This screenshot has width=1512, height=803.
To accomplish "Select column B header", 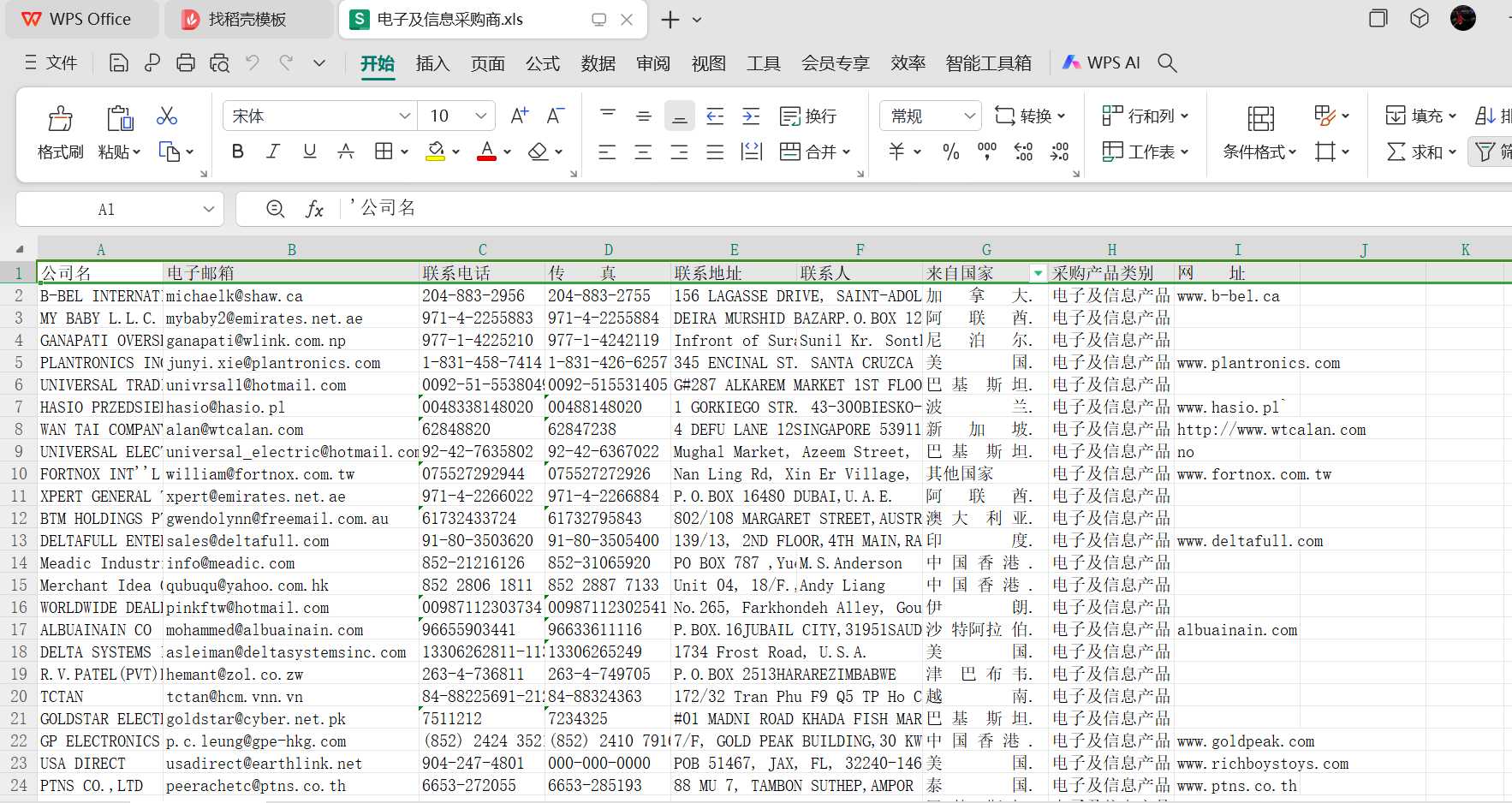I will pos(291,250).
